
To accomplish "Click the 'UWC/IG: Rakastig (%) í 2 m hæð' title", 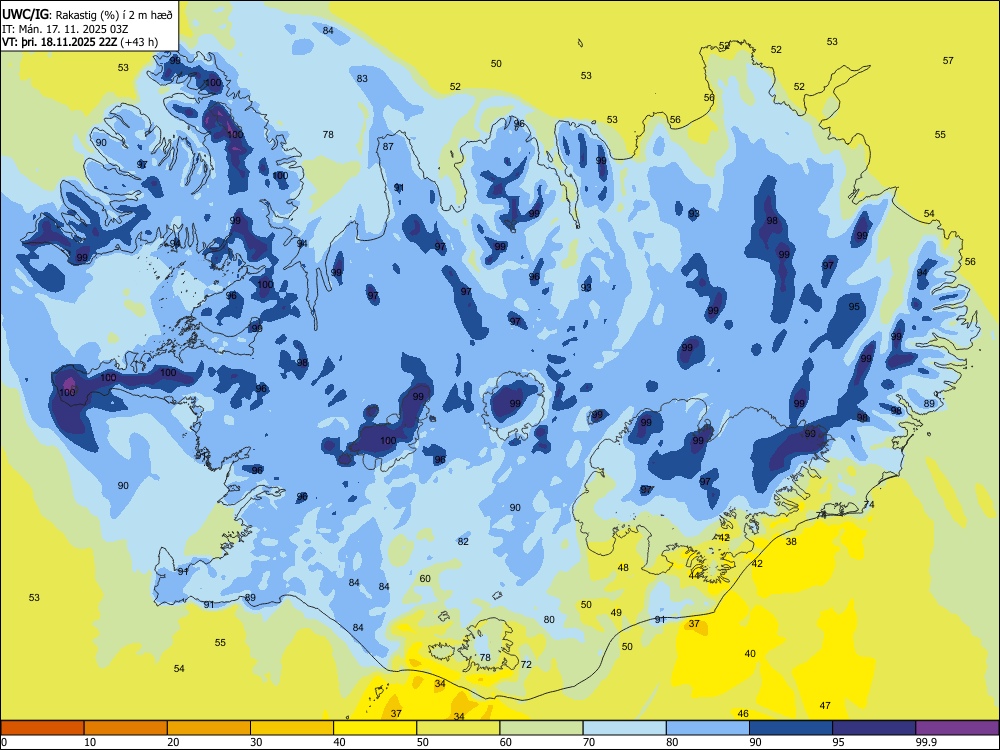I will point(87,15).
